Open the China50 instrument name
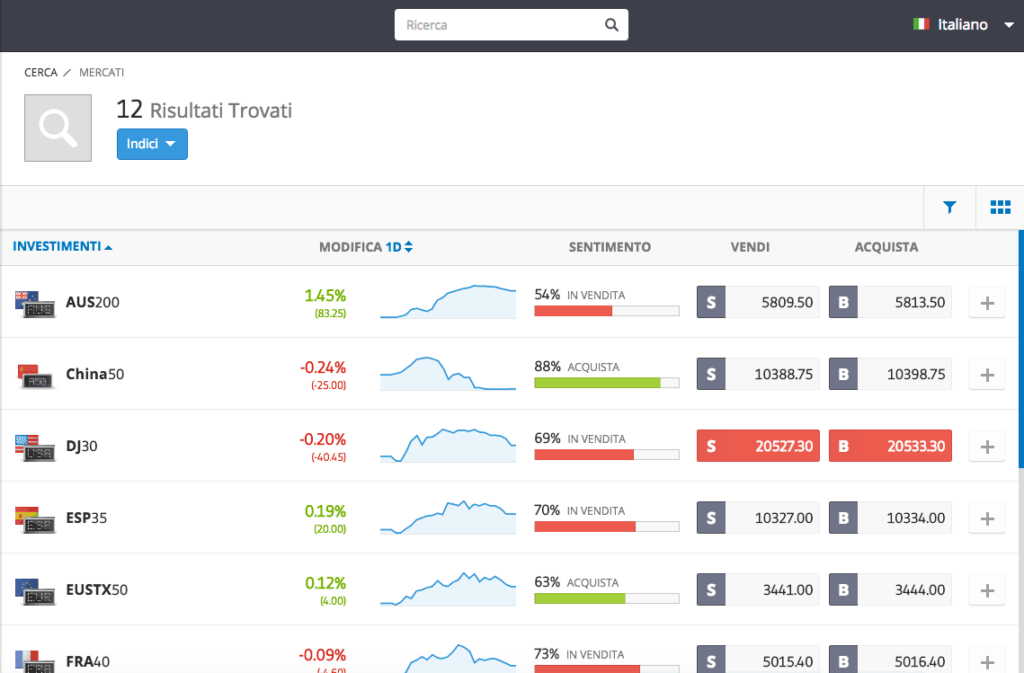 click(x=95, y=374)
